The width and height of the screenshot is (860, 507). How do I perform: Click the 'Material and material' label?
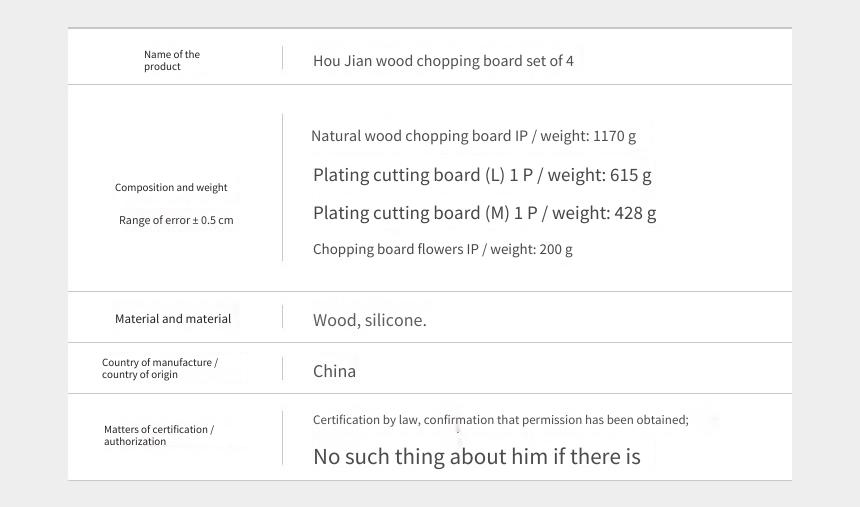pyautogui.click(x=173, y=319)
